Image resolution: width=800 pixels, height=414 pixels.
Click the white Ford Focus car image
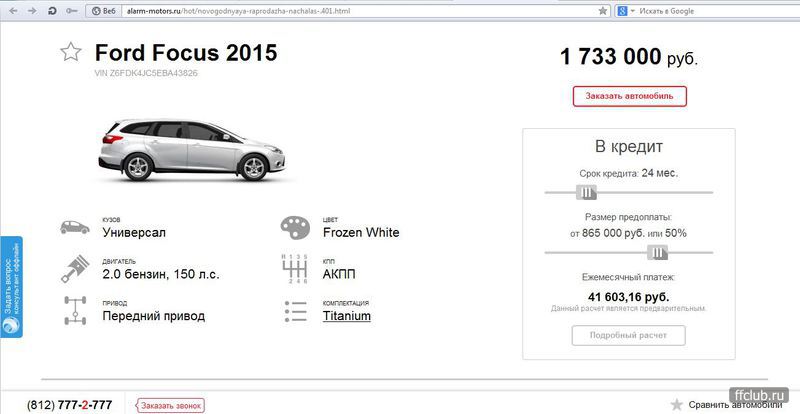tap(191, 150)
